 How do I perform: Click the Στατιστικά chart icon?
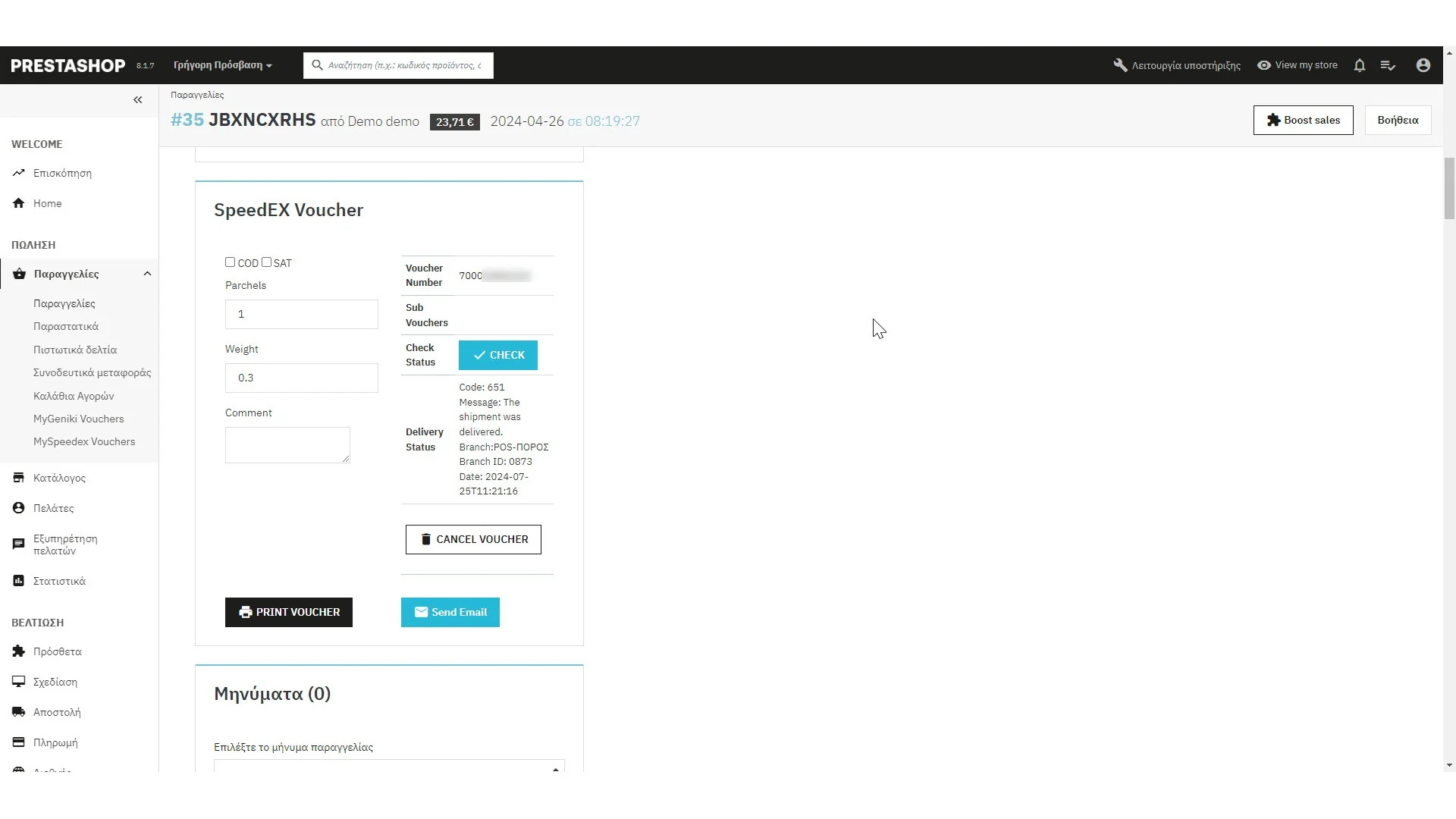pyautogui.click(x=19, y=581)
